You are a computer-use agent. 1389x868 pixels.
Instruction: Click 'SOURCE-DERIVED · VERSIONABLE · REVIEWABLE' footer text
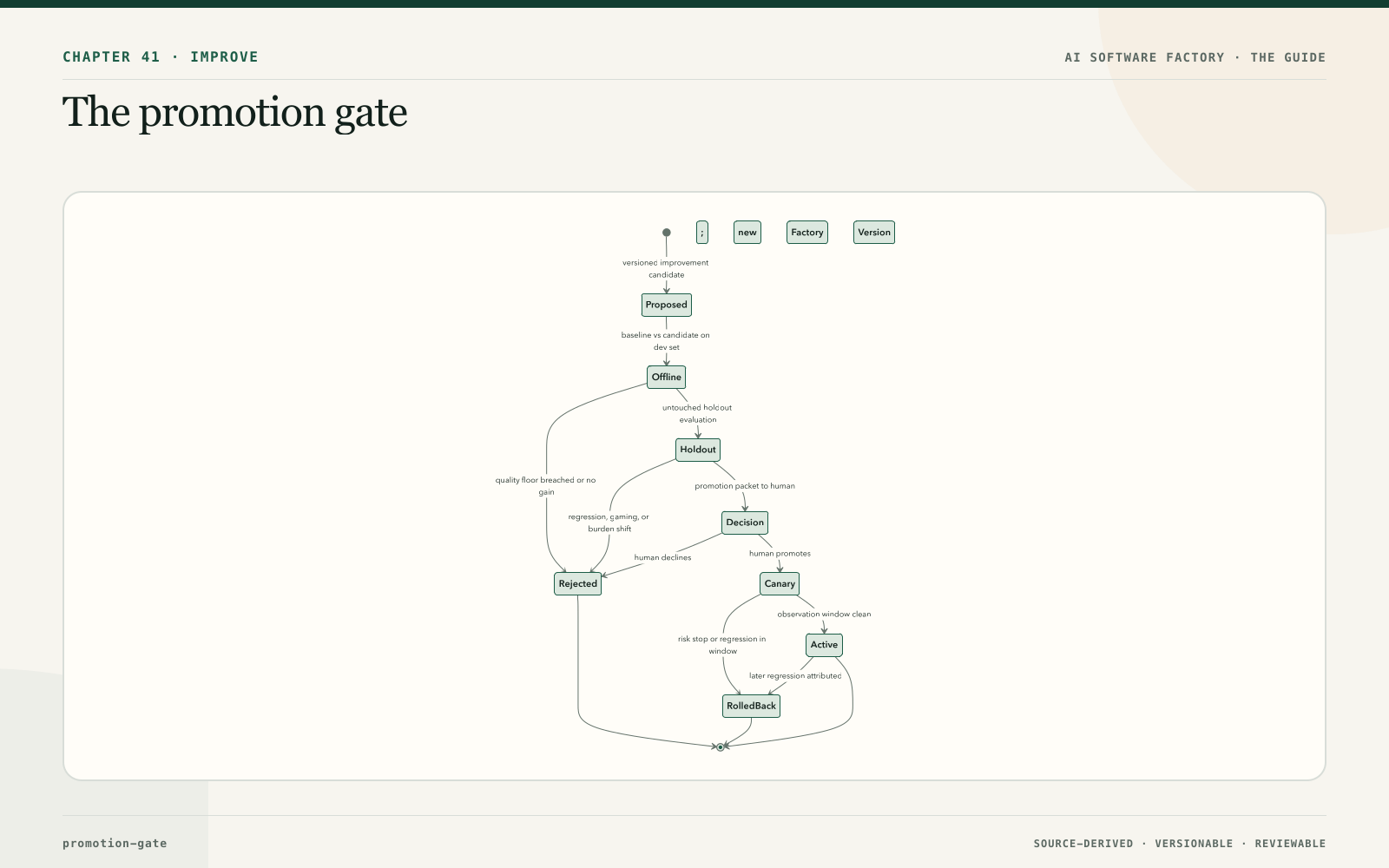coord(1180,844)
